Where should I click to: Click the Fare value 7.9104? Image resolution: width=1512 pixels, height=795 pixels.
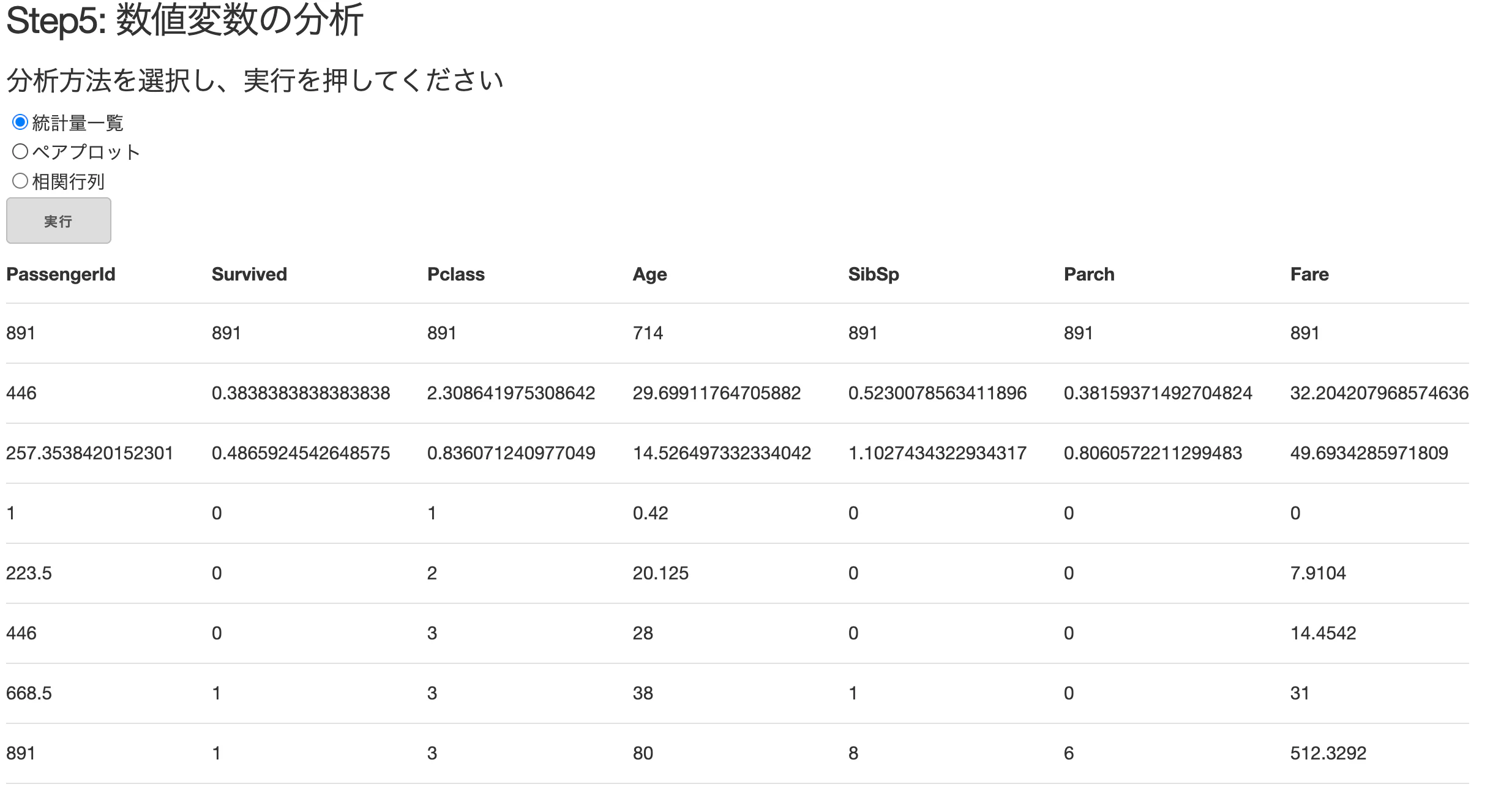(x=1318, y=573)
